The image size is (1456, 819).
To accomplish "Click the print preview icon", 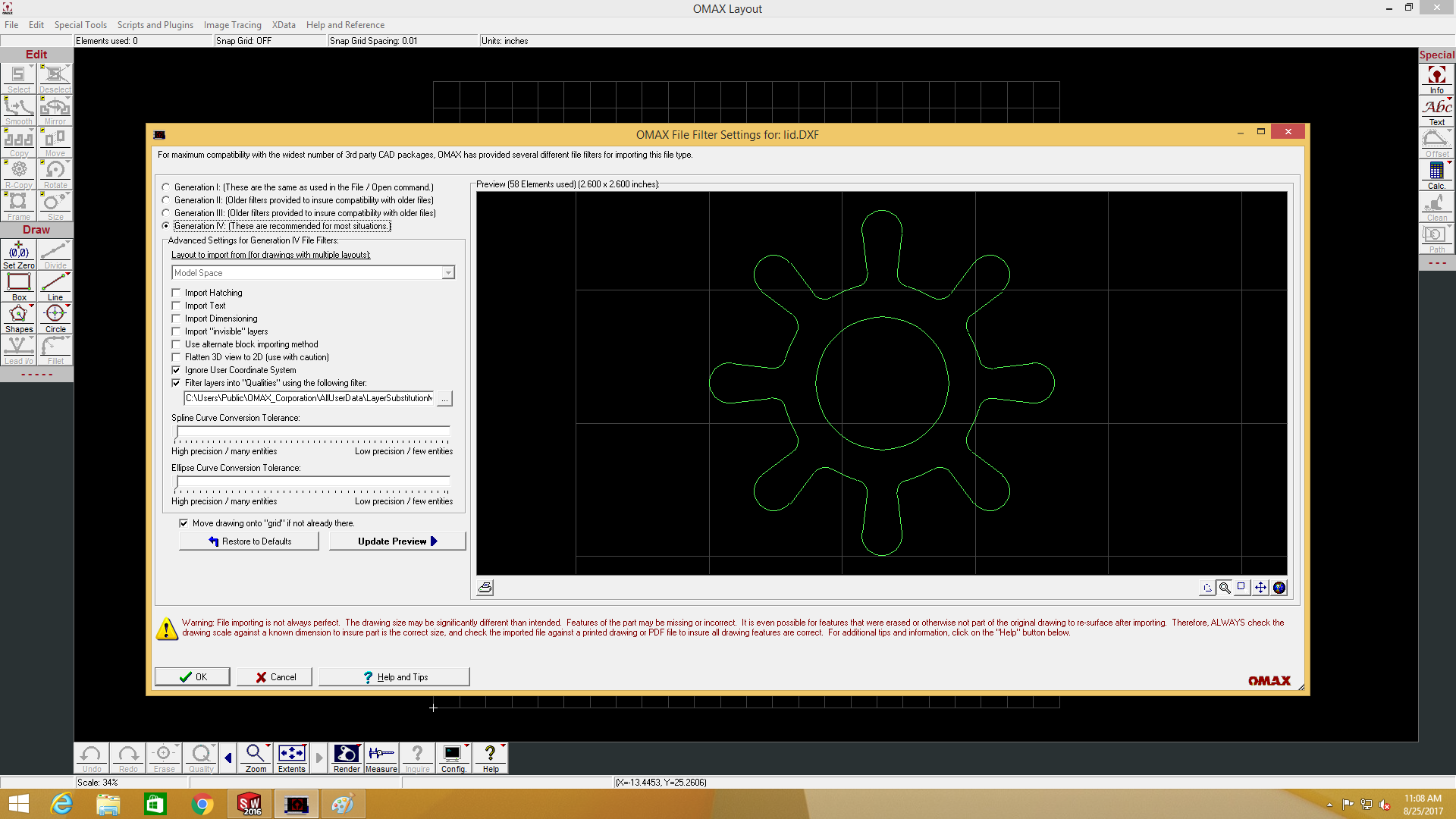I will (x=485, y=588).
